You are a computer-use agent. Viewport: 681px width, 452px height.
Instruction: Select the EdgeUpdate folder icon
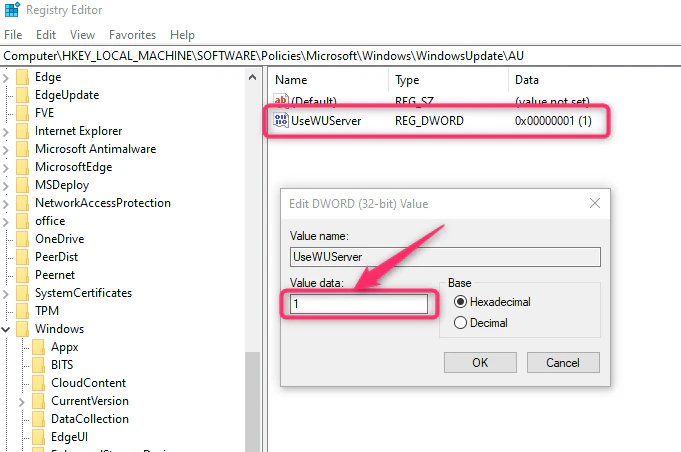(22, 95)
